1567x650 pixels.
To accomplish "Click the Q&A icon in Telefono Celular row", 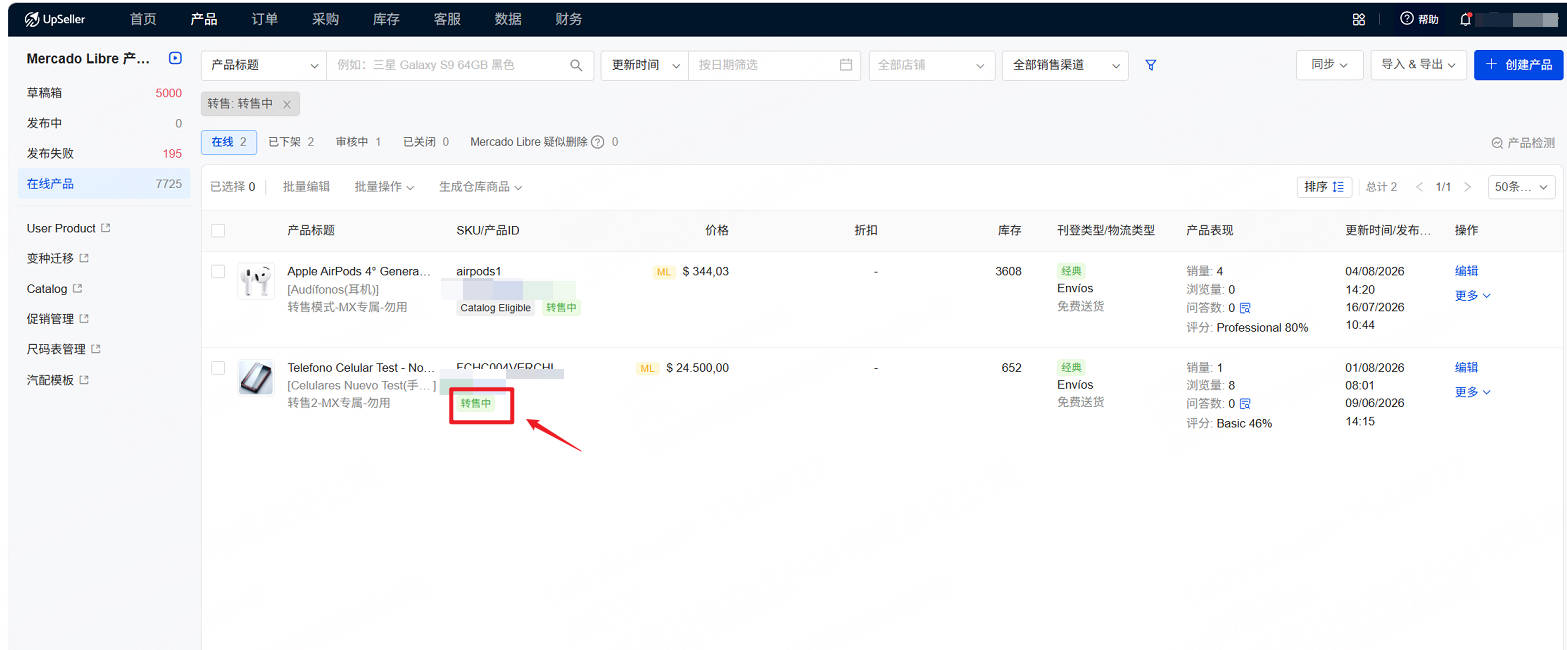I will pyautogui.click(x=1245, y=404).
